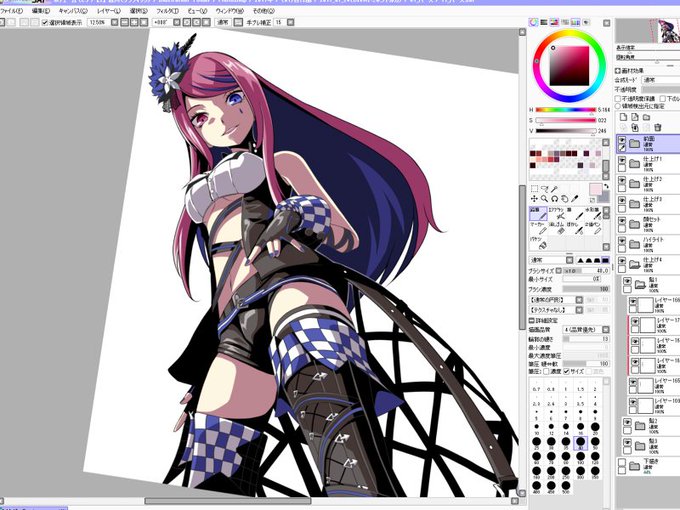Toggle the selection edge display (選択領域表示) checkbox
Image resolution: width=680 pixels, height=510 pixels.
tap(45, 23)
